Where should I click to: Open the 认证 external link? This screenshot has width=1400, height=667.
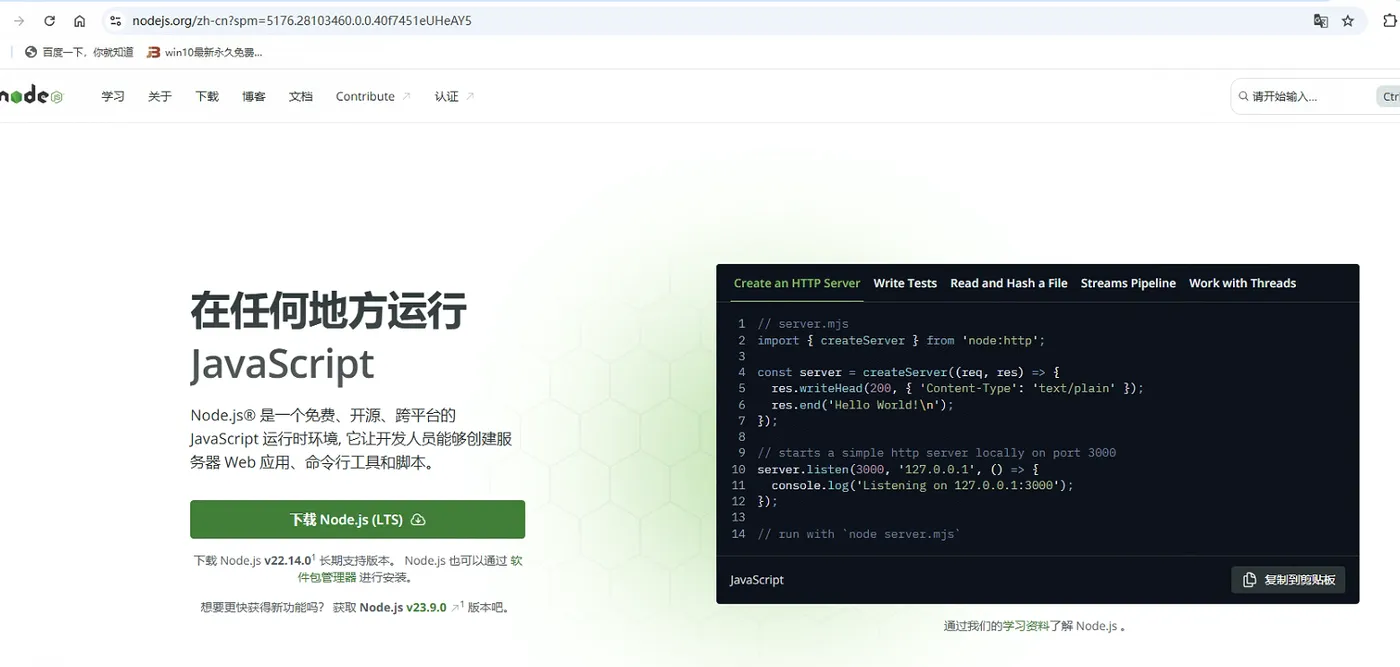pos(454,97)
